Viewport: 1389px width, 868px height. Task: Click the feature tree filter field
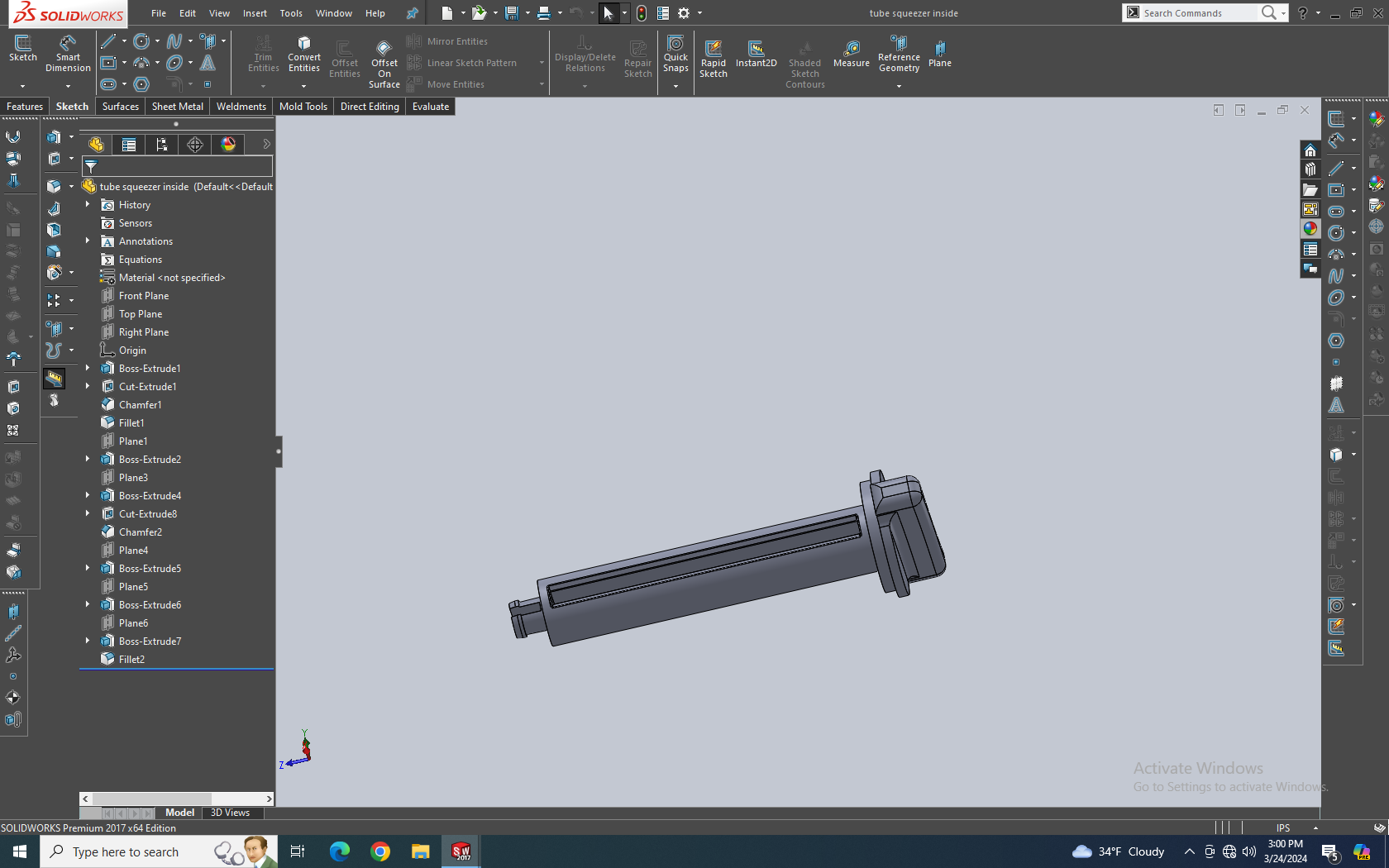(178, 166)
